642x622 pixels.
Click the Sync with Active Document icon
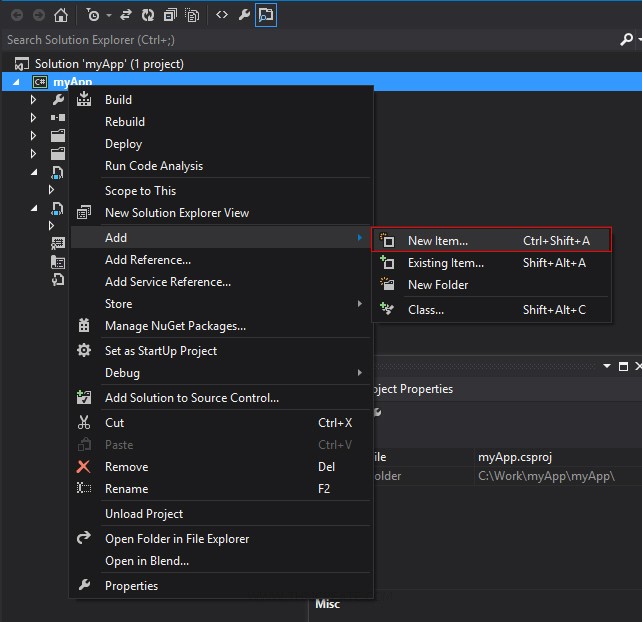pyautogui.click(x=127, y=15)
